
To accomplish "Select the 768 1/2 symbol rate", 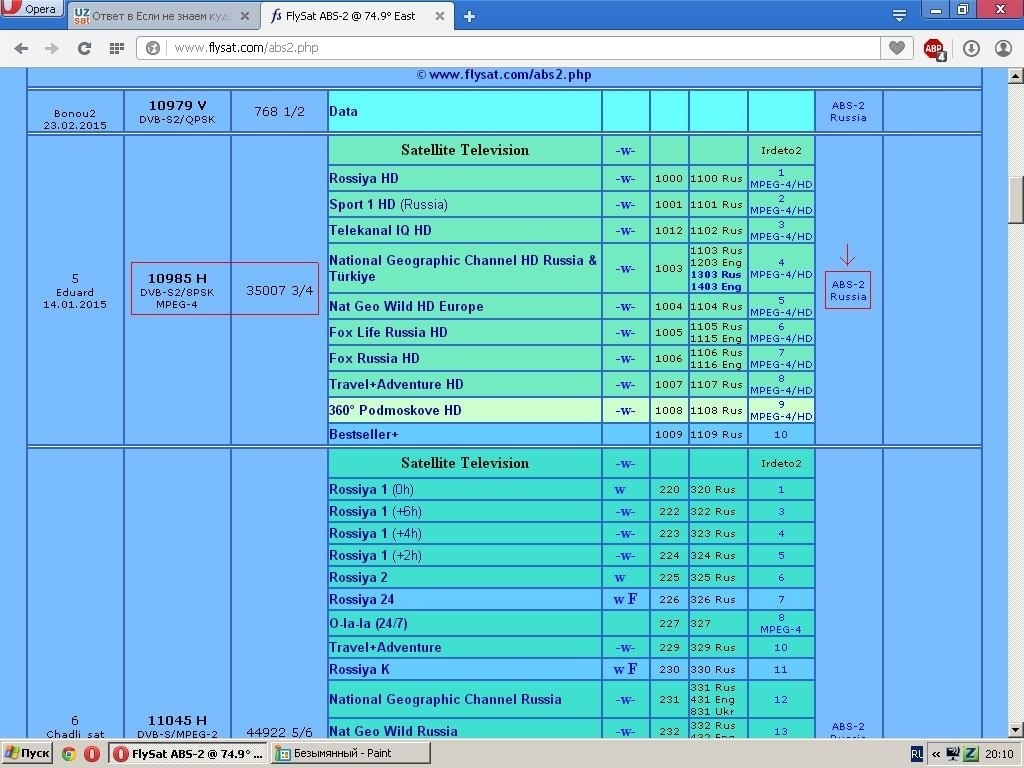I will point(280,112).
